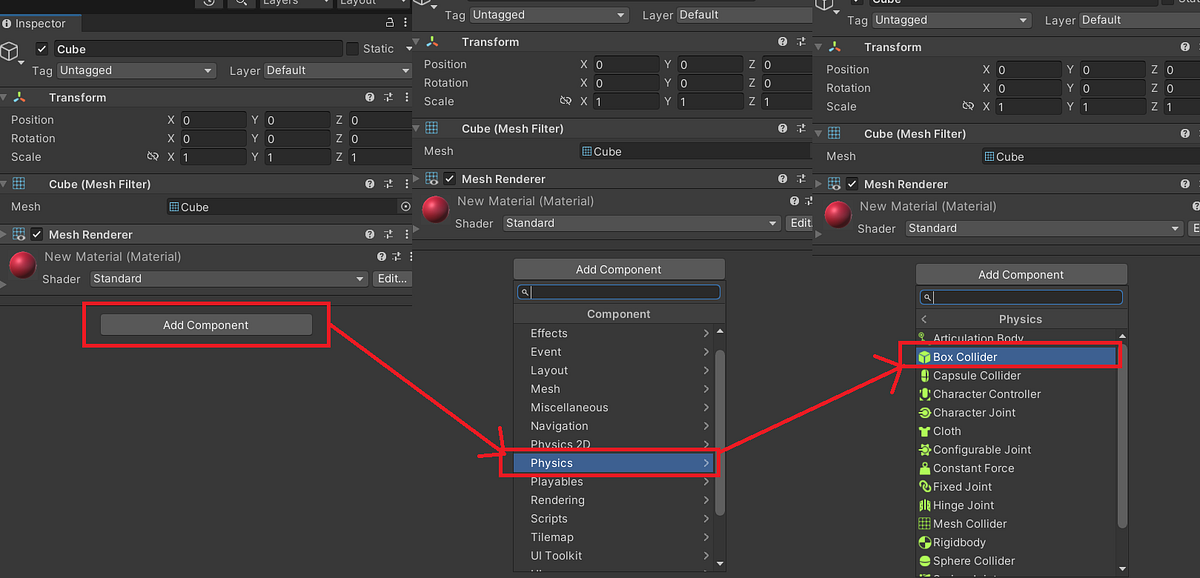Disable the Mesh Renderer enabled checkbox
Image resolution: width=1200 pixels, height=578 pixels.
[x=37, y=233]
